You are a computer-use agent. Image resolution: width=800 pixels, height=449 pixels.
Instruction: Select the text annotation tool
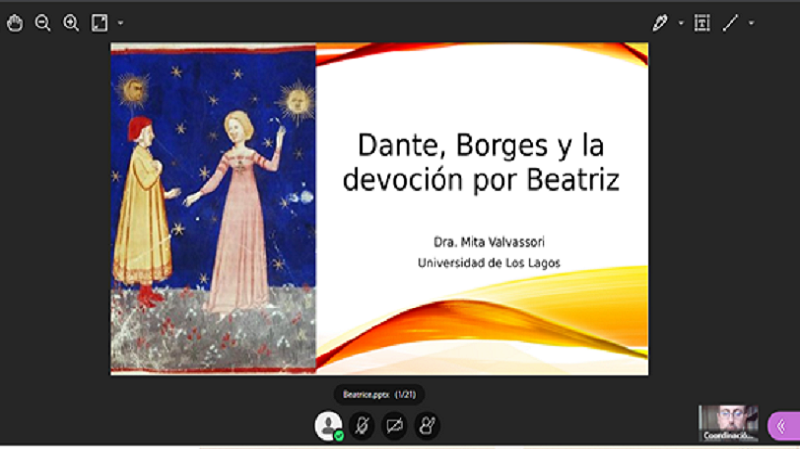(x=702, y=23)
